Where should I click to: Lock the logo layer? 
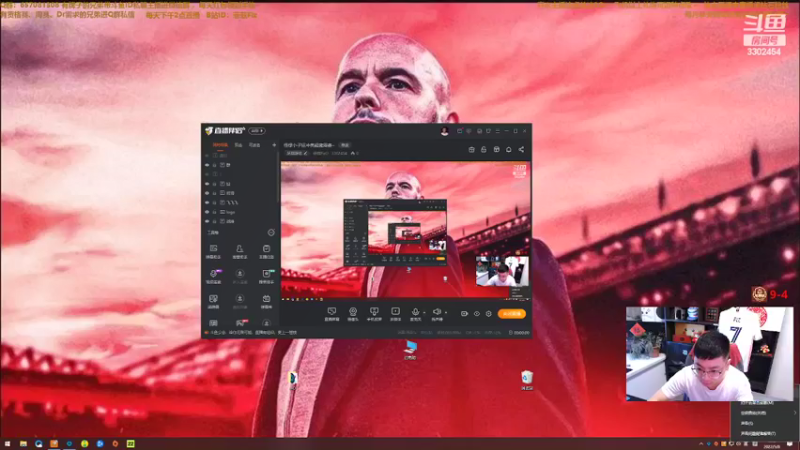tap(215, 212)
